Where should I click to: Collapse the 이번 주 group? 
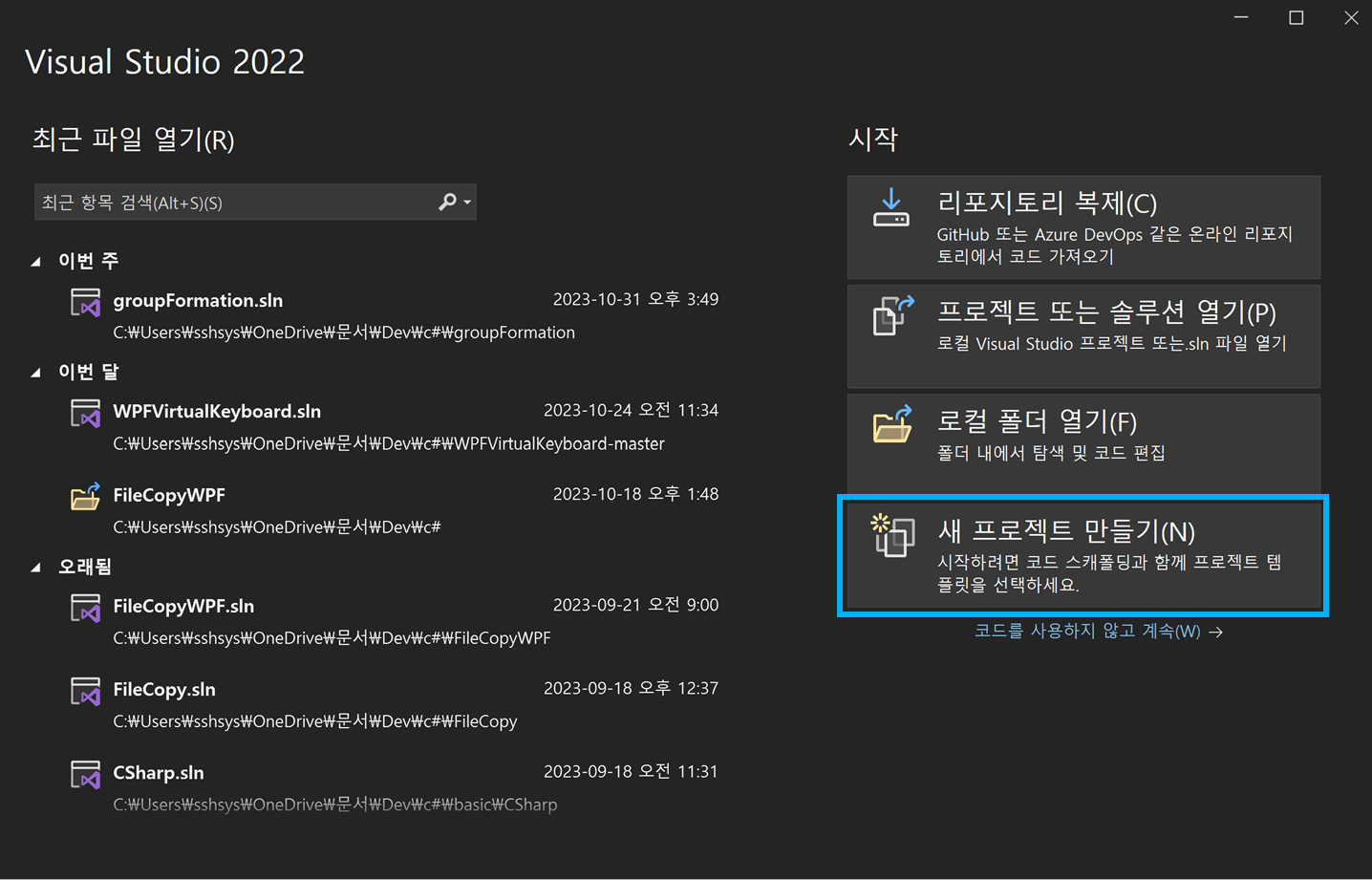tap(36, 261)
